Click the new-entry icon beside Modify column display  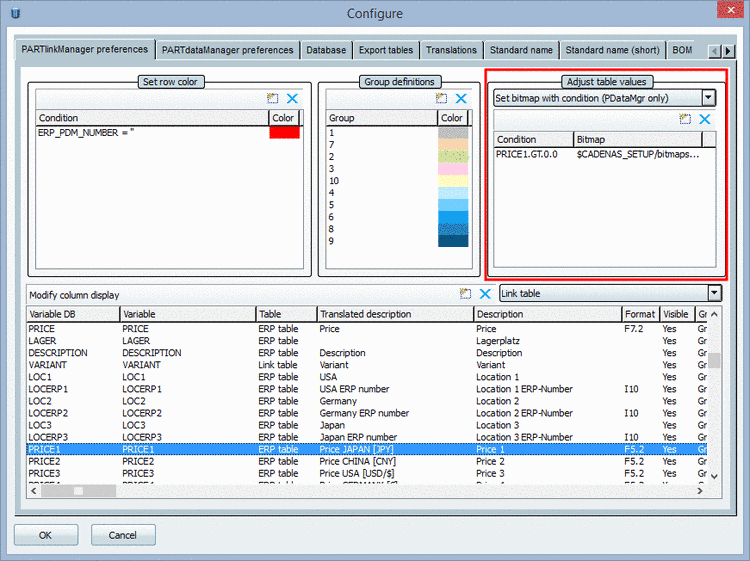(465, 294)
